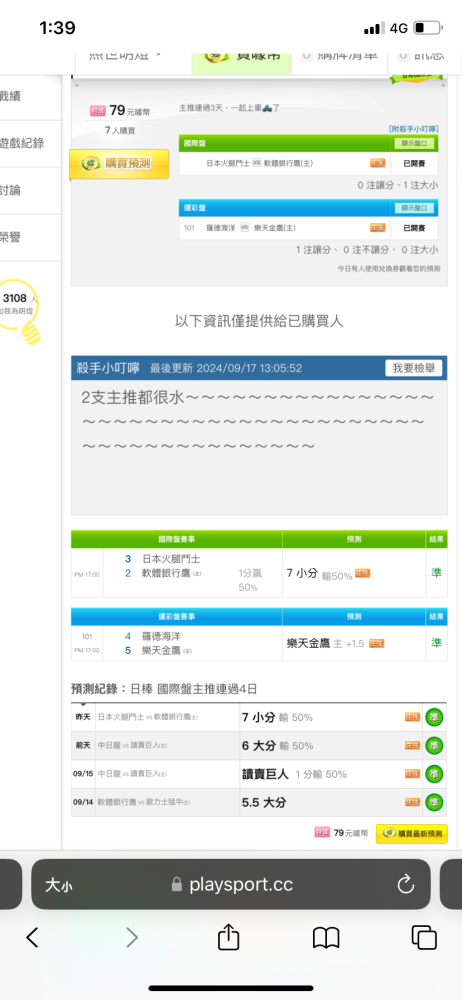Click green 準 badge in 前天 row
Image resolution: width=462 pixels, height=1000 pixels.
(434, 745)
